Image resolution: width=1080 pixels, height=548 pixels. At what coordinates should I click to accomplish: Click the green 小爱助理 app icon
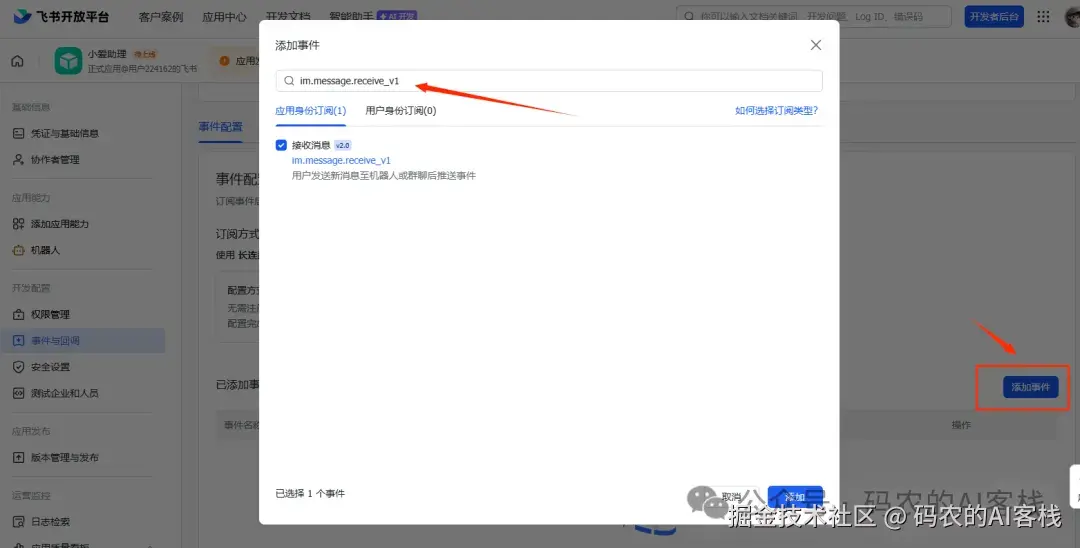(68, 61)
